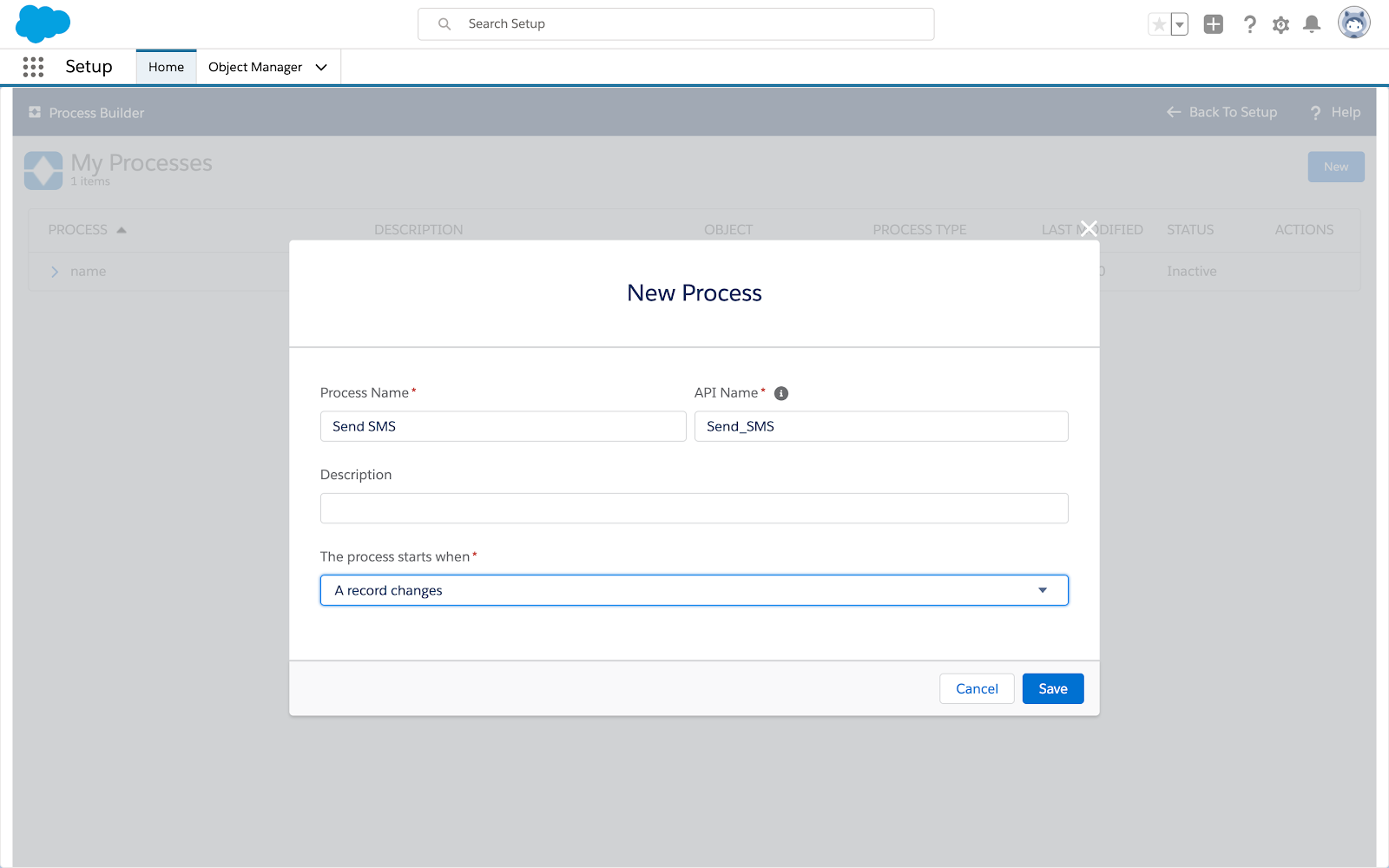The height and width of the screenshot is (868, 1389).
Task: Click the 'name' process entry
Action: 88,272
